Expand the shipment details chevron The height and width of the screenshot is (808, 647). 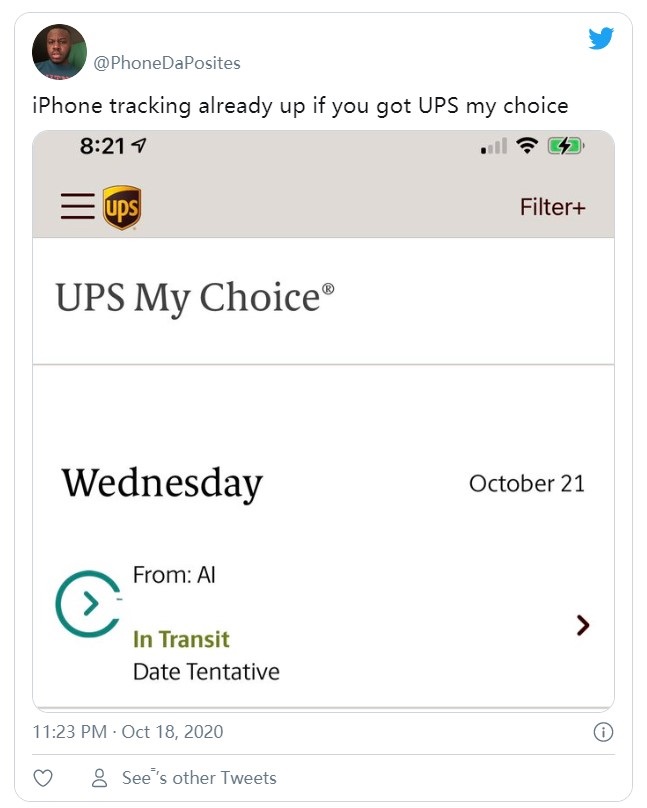[583, 626]
